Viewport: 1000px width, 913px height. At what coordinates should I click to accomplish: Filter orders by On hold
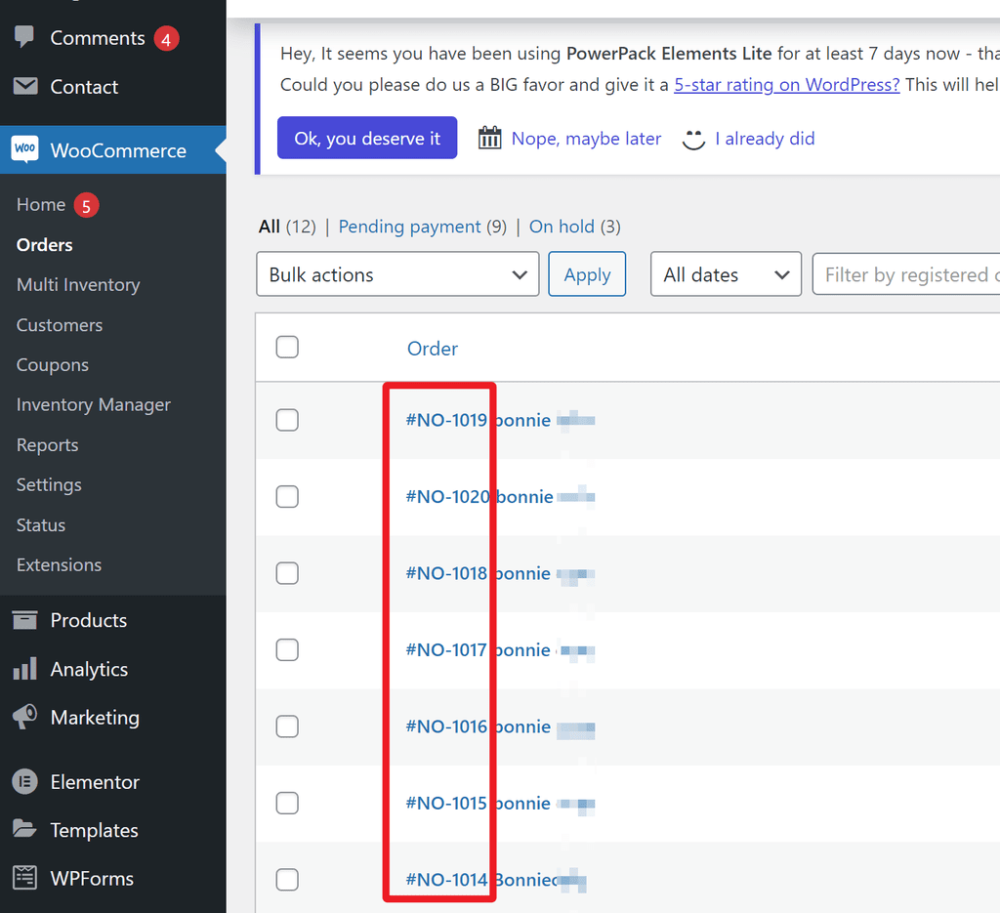click(562, 226)
